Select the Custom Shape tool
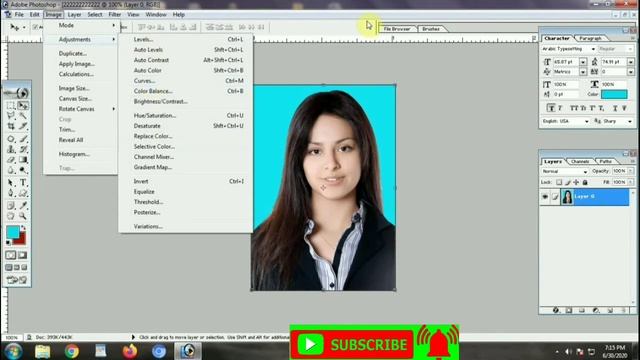Viewport: 640px width, 360px height. click(23, 193)
